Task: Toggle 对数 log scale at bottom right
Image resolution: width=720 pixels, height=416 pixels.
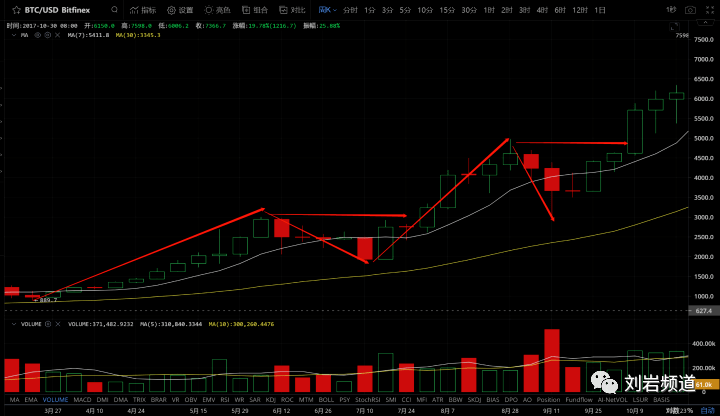Action: [672, 410]
